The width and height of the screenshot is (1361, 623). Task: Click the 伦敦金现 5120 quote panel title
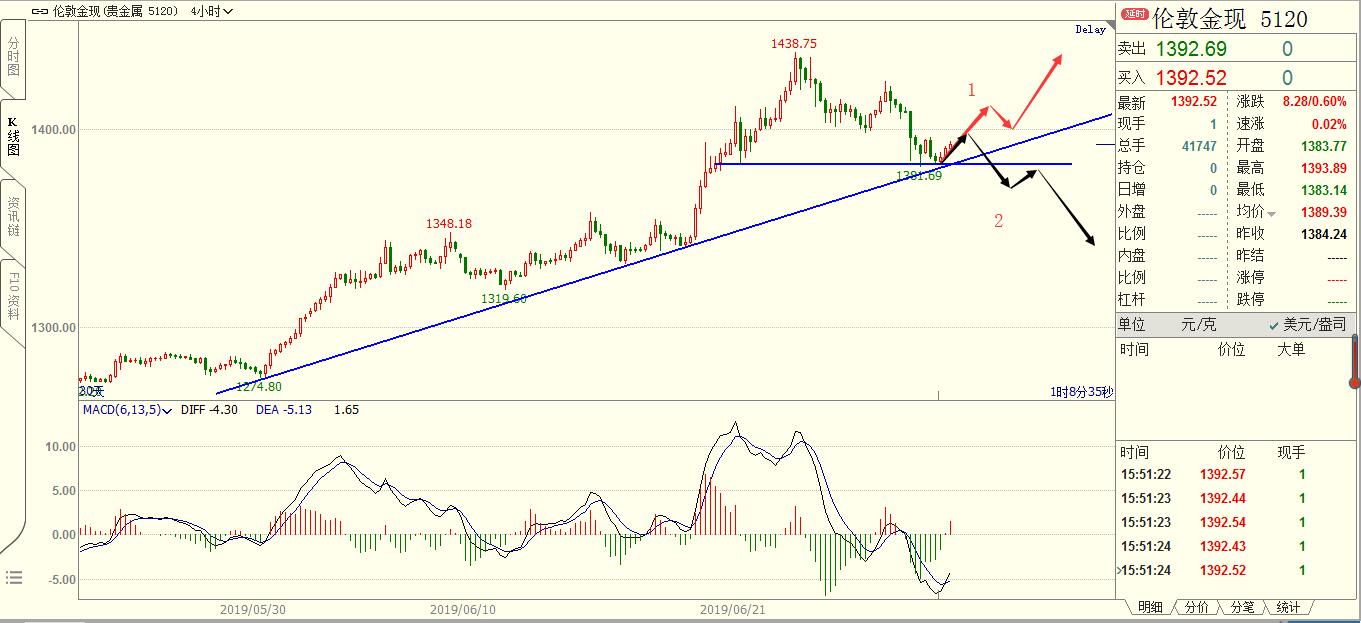pos(1230,18)
